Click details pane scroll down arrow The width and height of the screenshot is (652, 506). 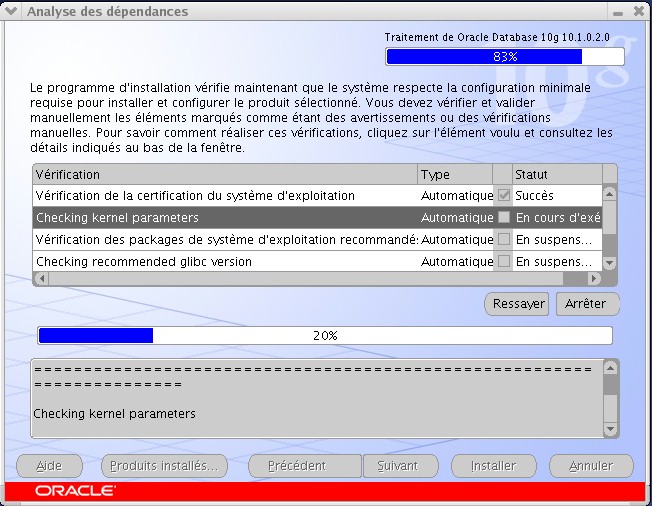610,429
